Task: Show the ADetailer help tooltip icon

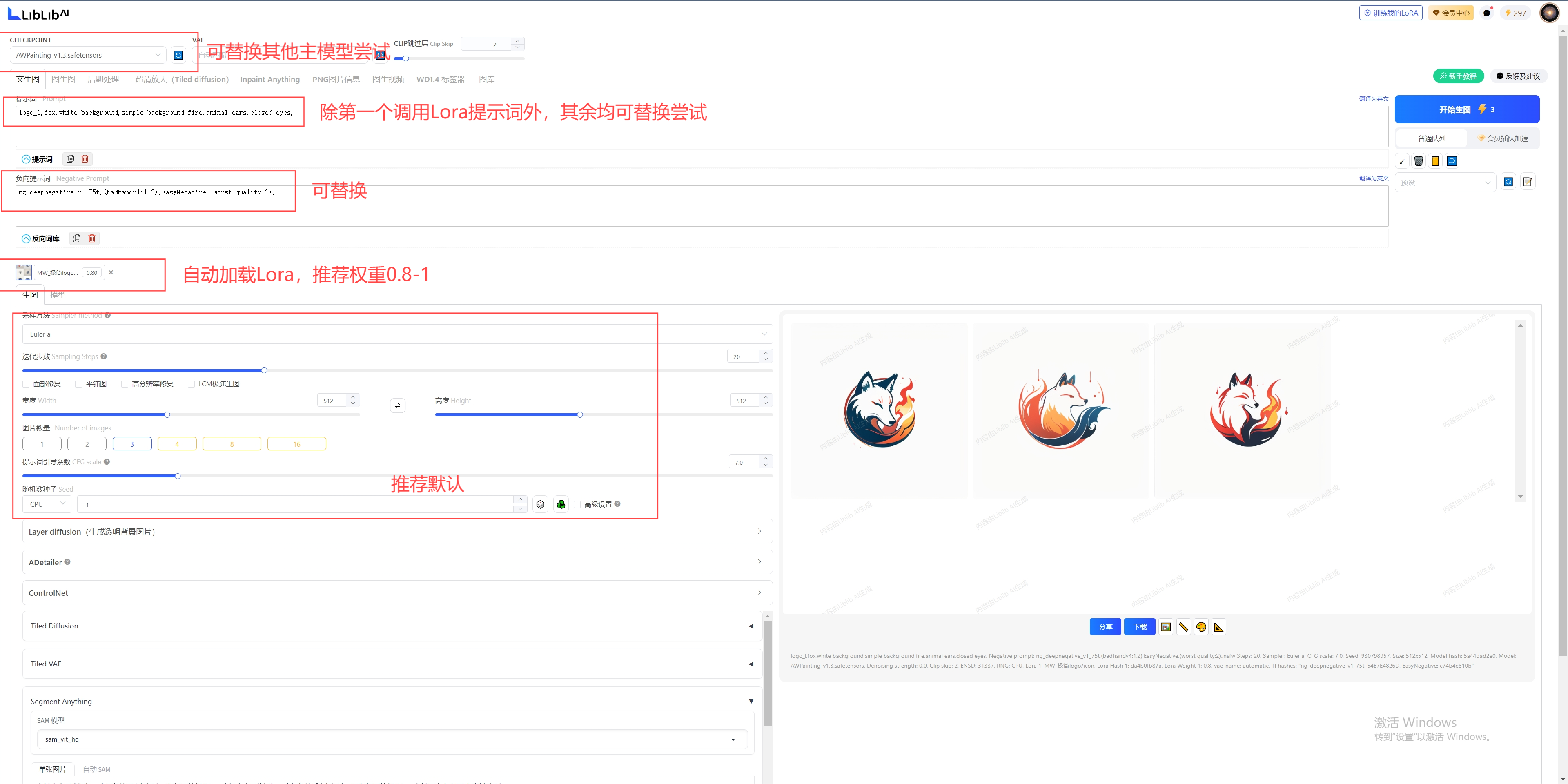Action: coord(67,562)
